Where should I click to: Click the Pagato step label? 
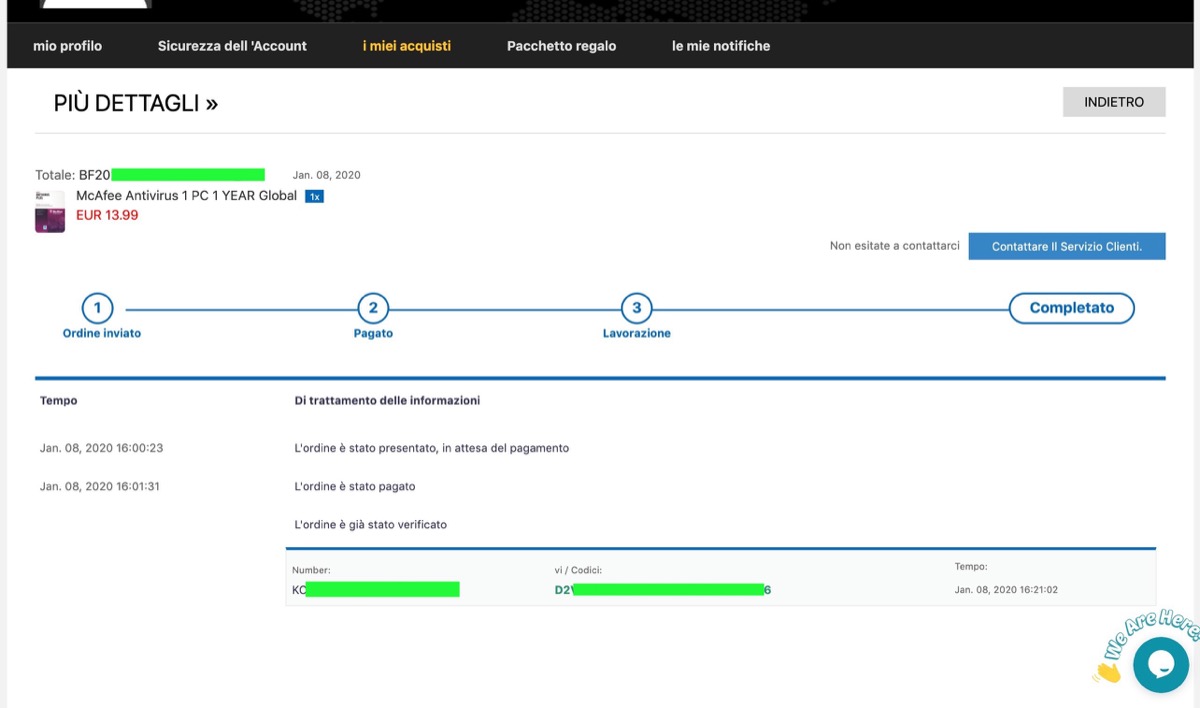click(373, 333)
